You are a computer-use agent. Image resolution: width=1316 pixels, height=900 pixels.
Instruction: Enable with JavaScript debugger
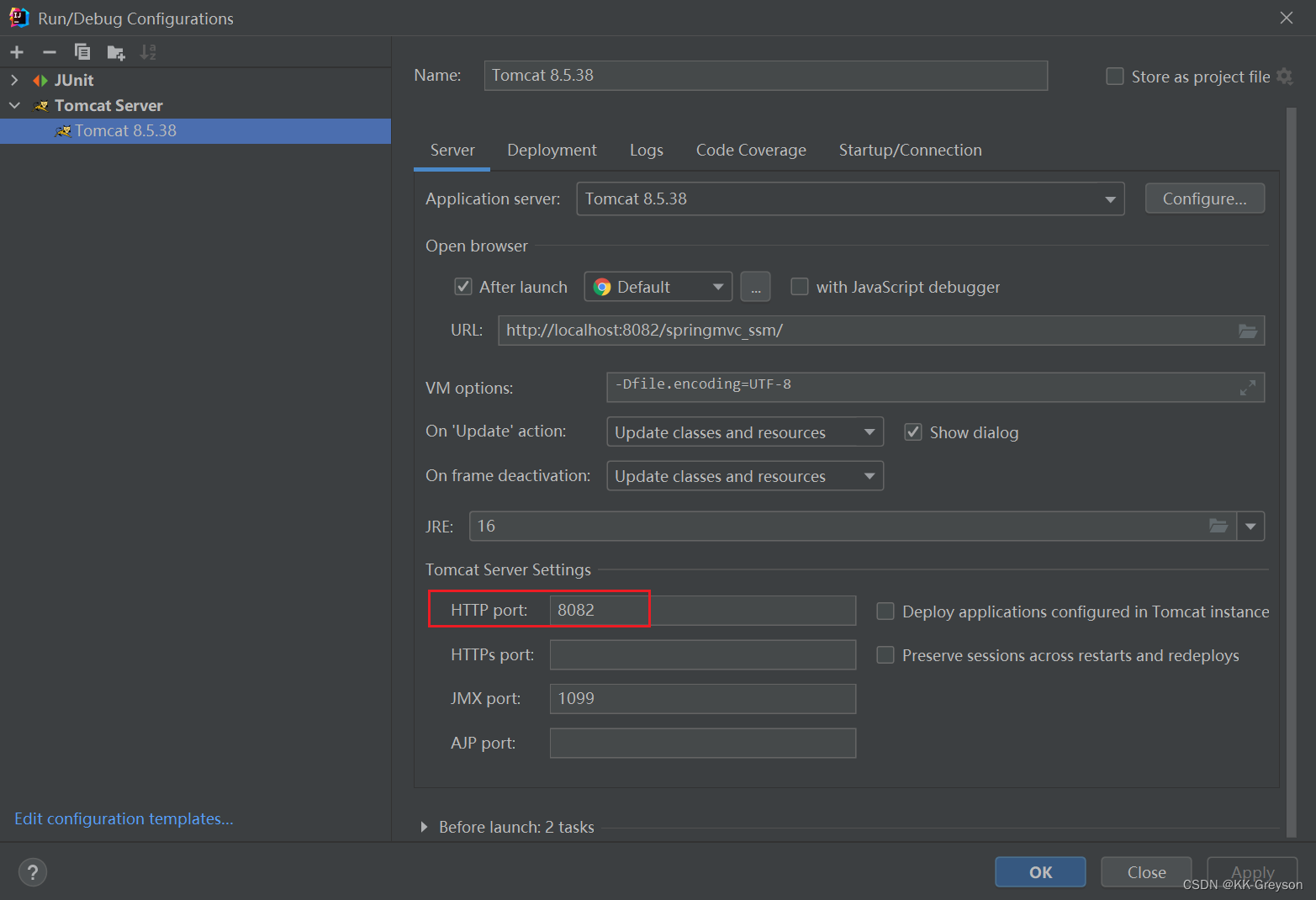tap(800, 287)
